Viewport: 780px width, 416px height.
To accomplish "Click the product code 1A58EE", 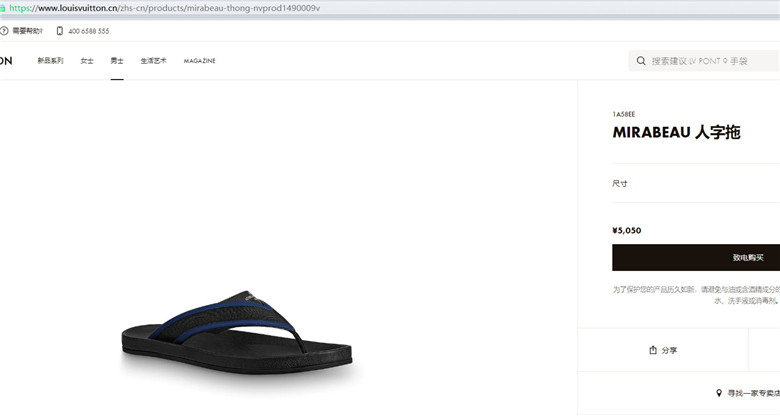I will pyautogui.click(x=624, y=114).
